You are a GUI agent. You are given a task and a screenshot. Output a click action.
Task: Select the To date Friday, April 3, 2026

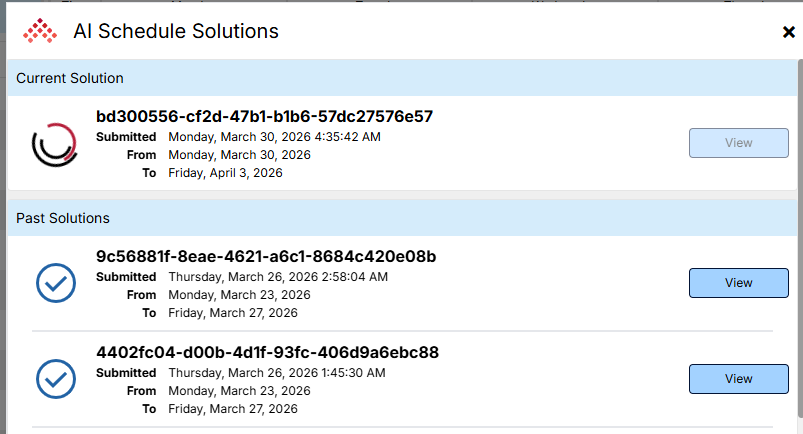[x=225, y=173]
